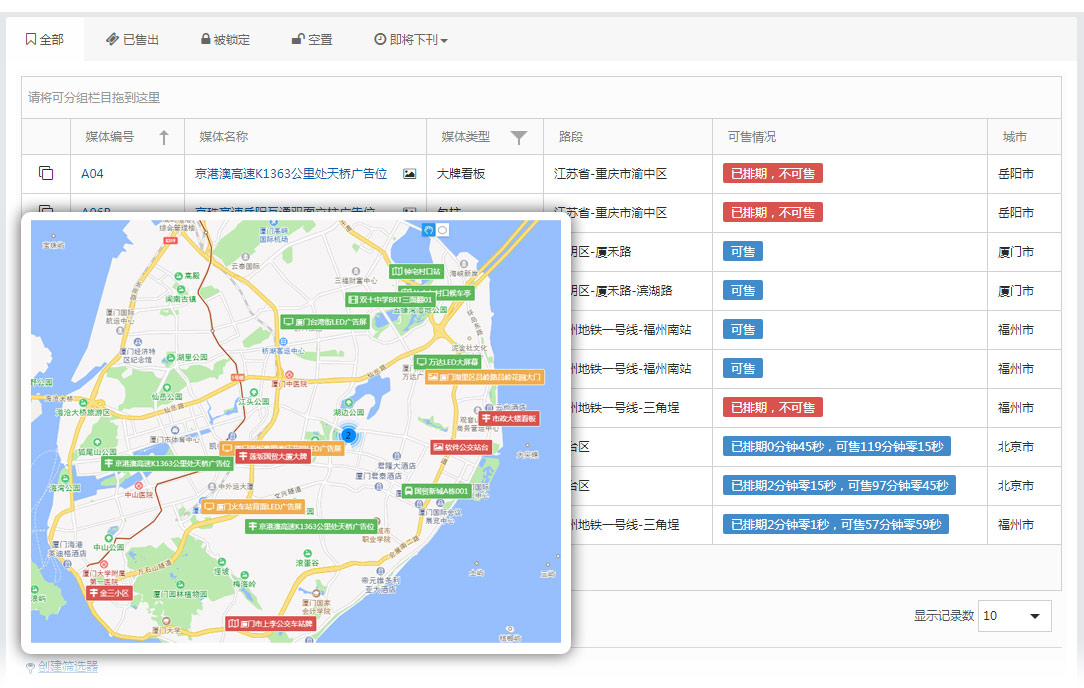Click the 创建筛选器 link
The height and width of the screenshot is (688, 1084).
[68, 667]
